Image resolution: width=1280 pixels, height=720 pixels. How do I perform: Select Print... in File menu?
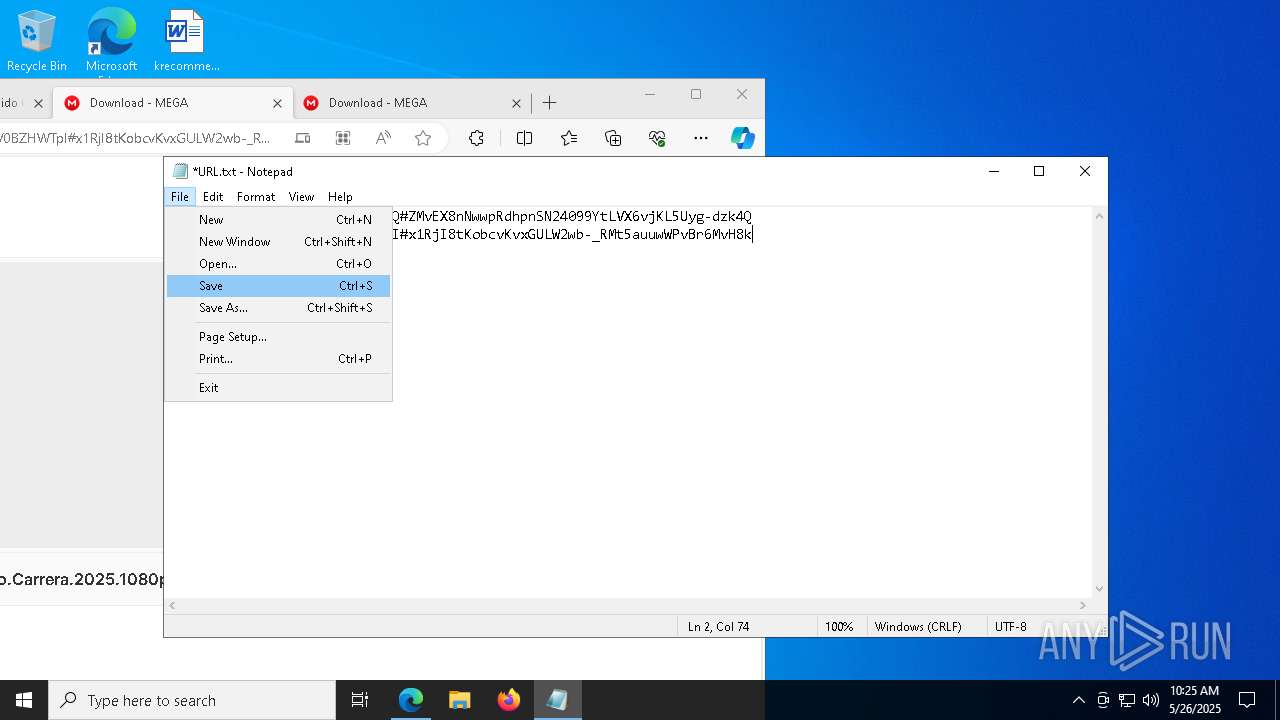click(x=278, y=359)
